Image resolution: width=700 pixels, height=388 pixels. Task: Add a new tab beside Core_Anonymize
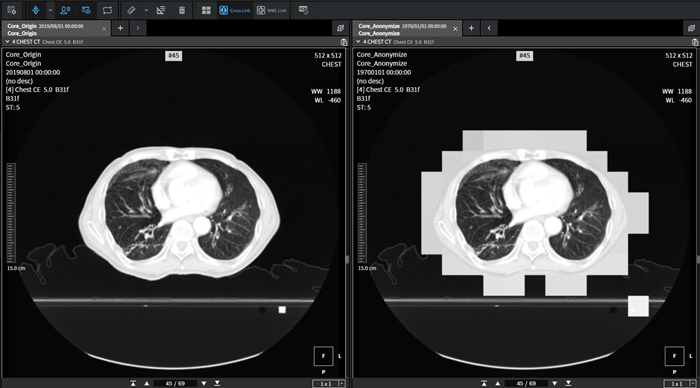[471, 28]
